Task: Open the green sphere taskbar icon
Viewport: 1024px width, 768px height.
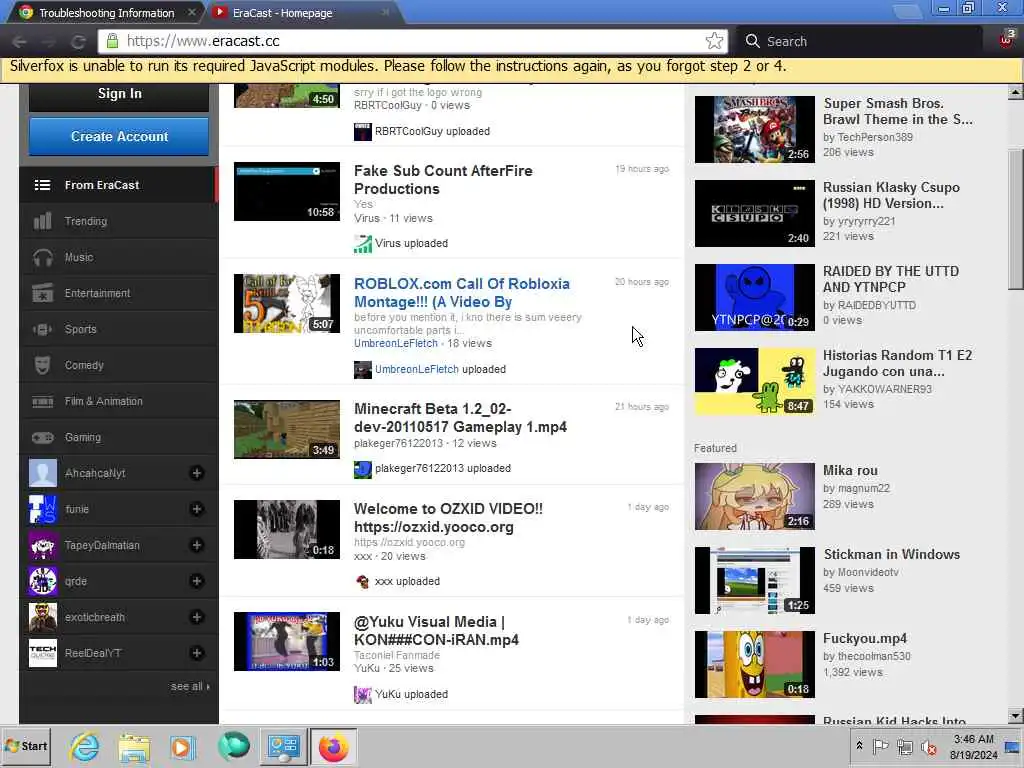Action: click(x=233, y=746)
